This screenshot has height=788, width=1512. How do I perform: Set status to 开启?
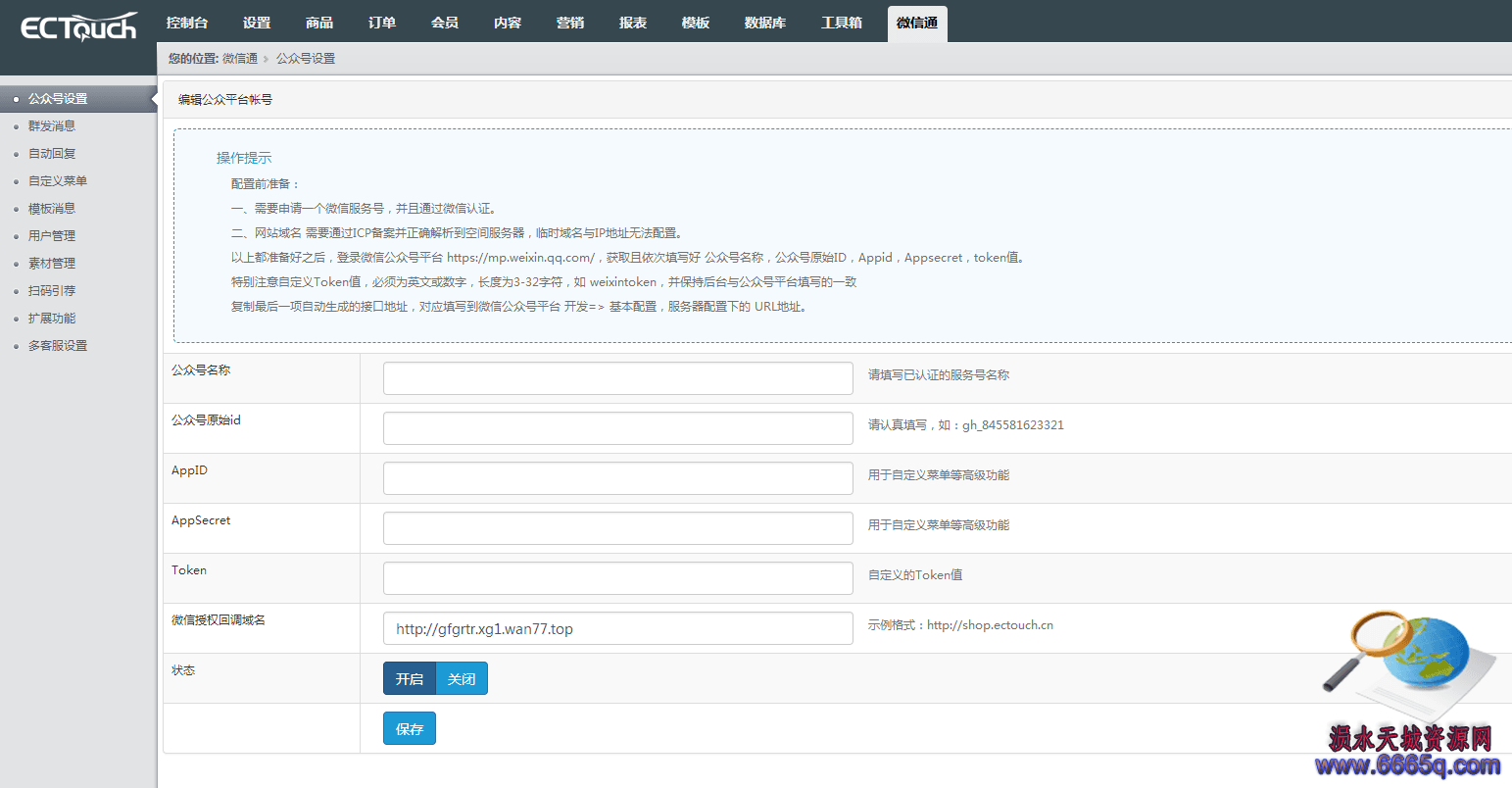(410, 678)
